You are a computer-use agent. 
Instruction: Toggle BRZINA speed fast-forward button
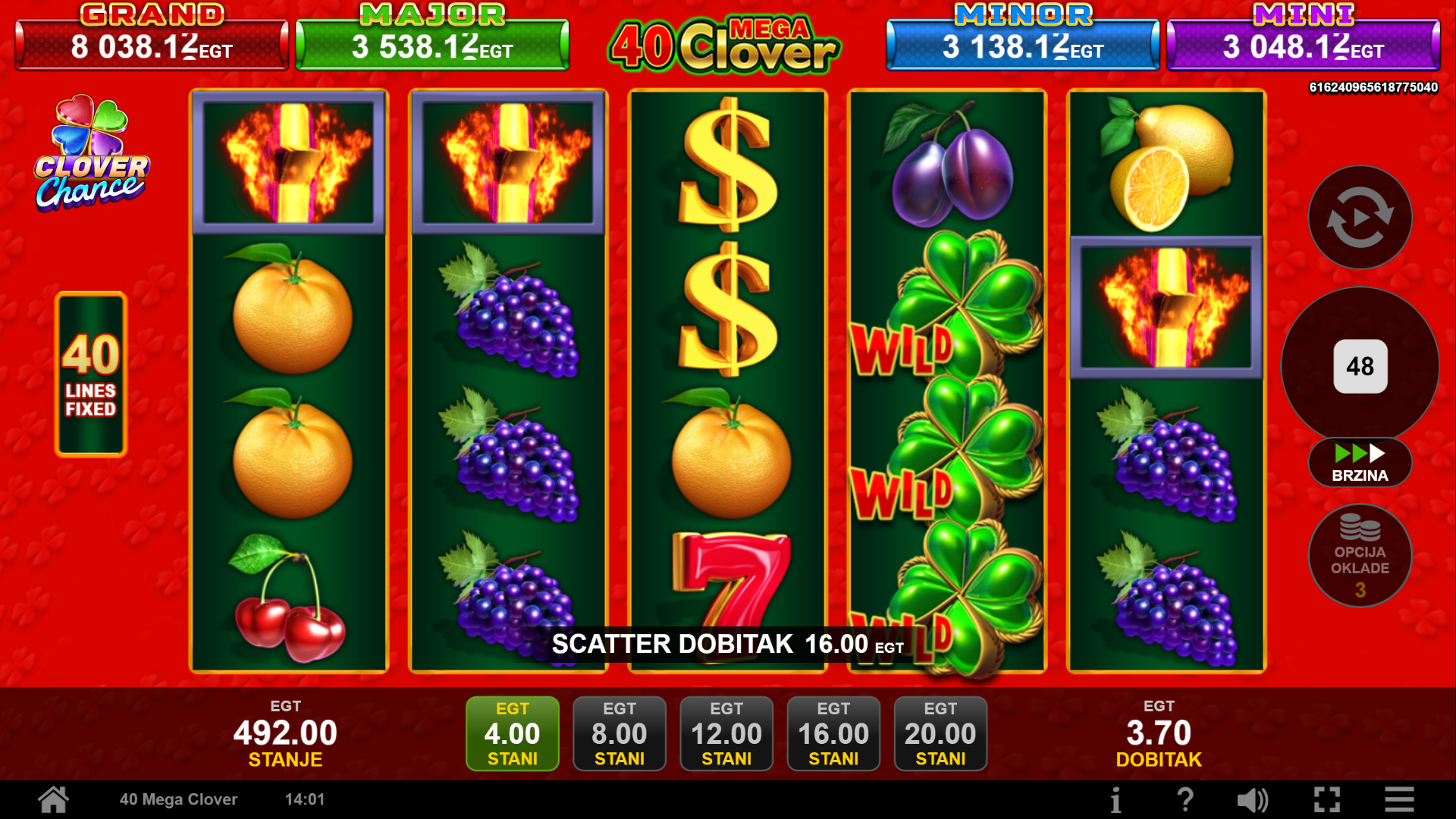(x=1360, y=463)
